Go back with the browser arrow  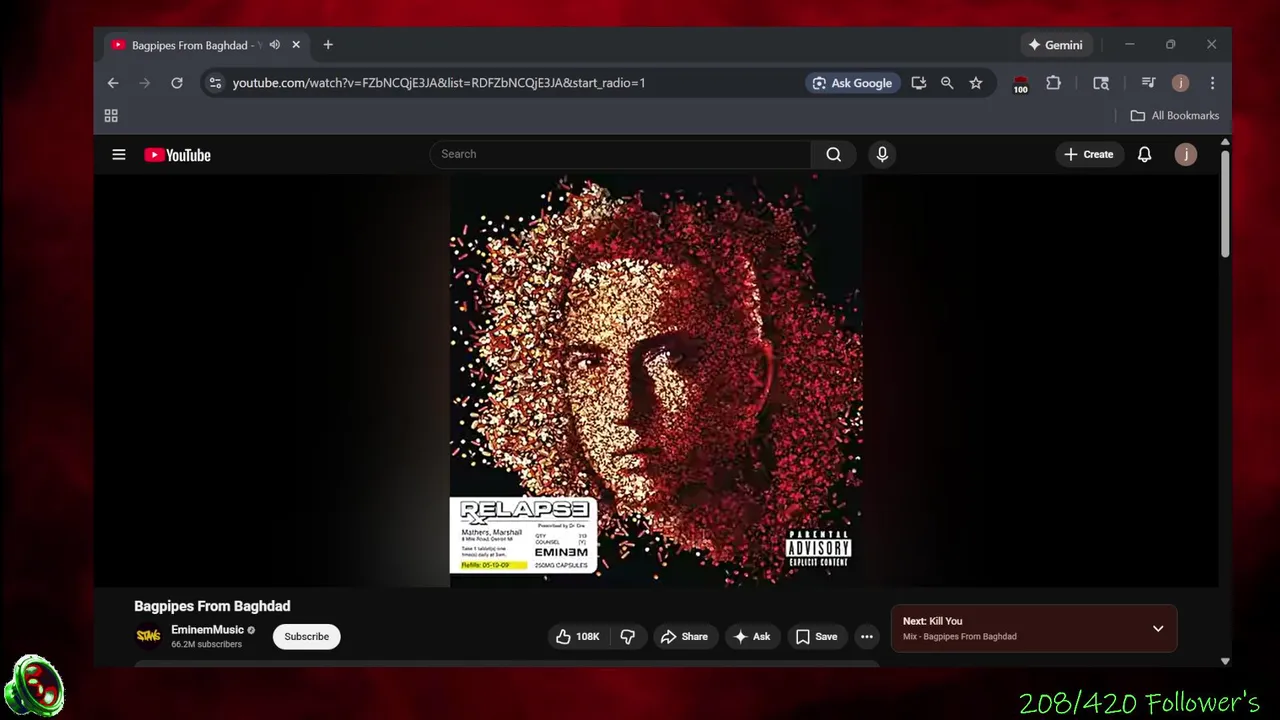click(x=113, y=83)
